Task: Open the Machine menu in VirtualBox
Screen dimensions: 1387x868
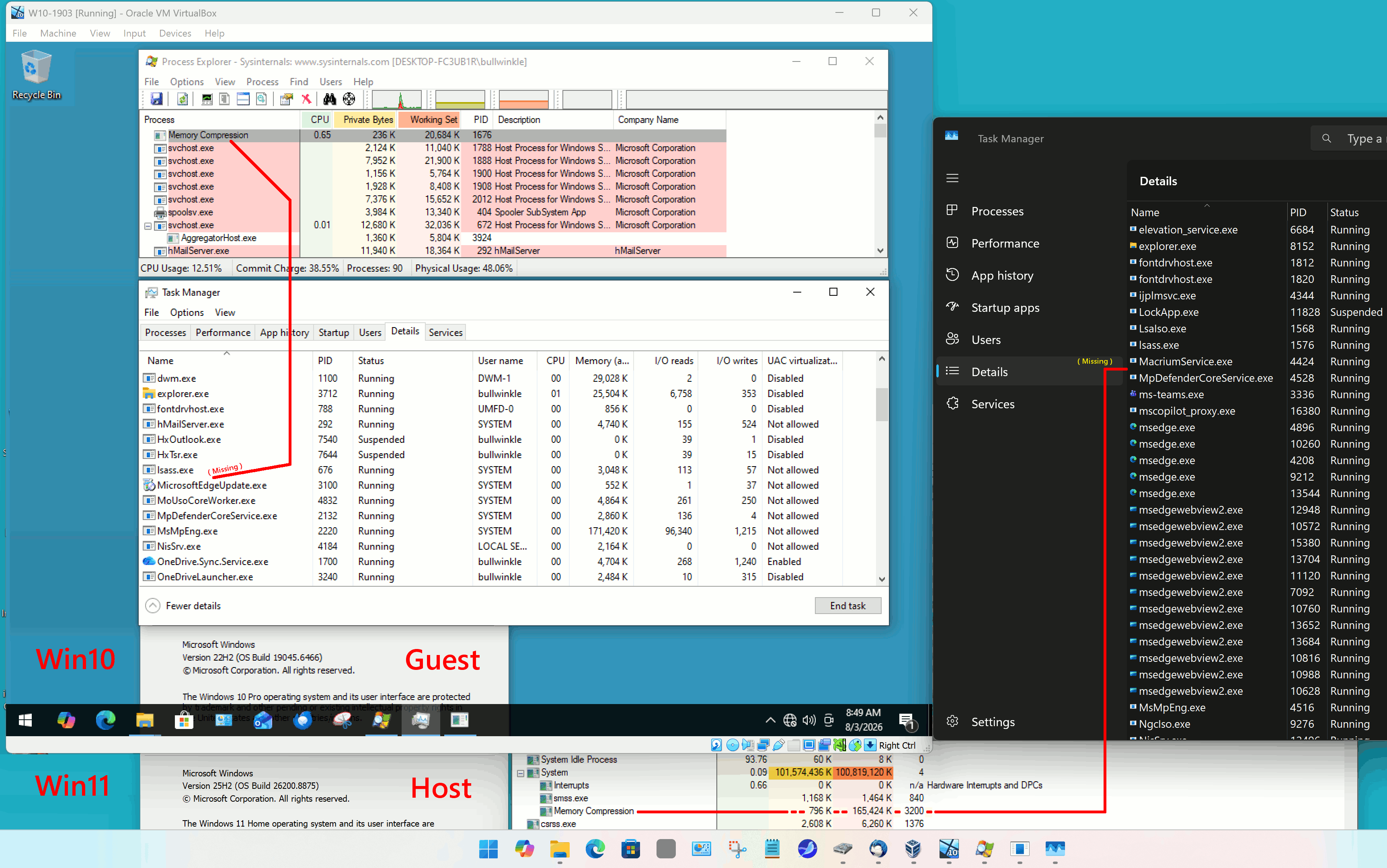Action: coord(58,33)
